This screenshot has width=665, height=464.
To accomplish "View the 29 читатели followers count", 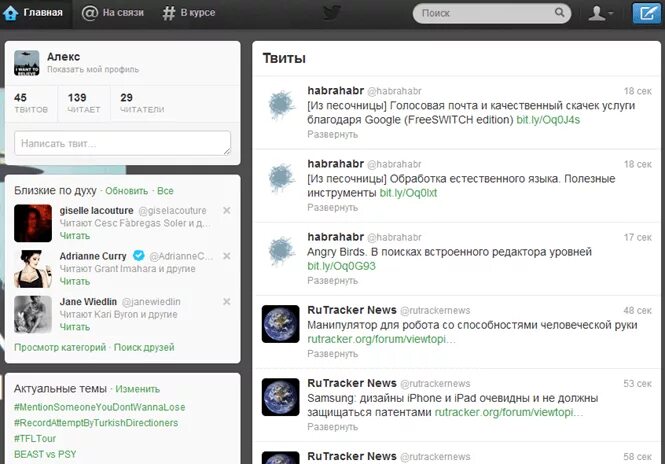I will [142, 103].
